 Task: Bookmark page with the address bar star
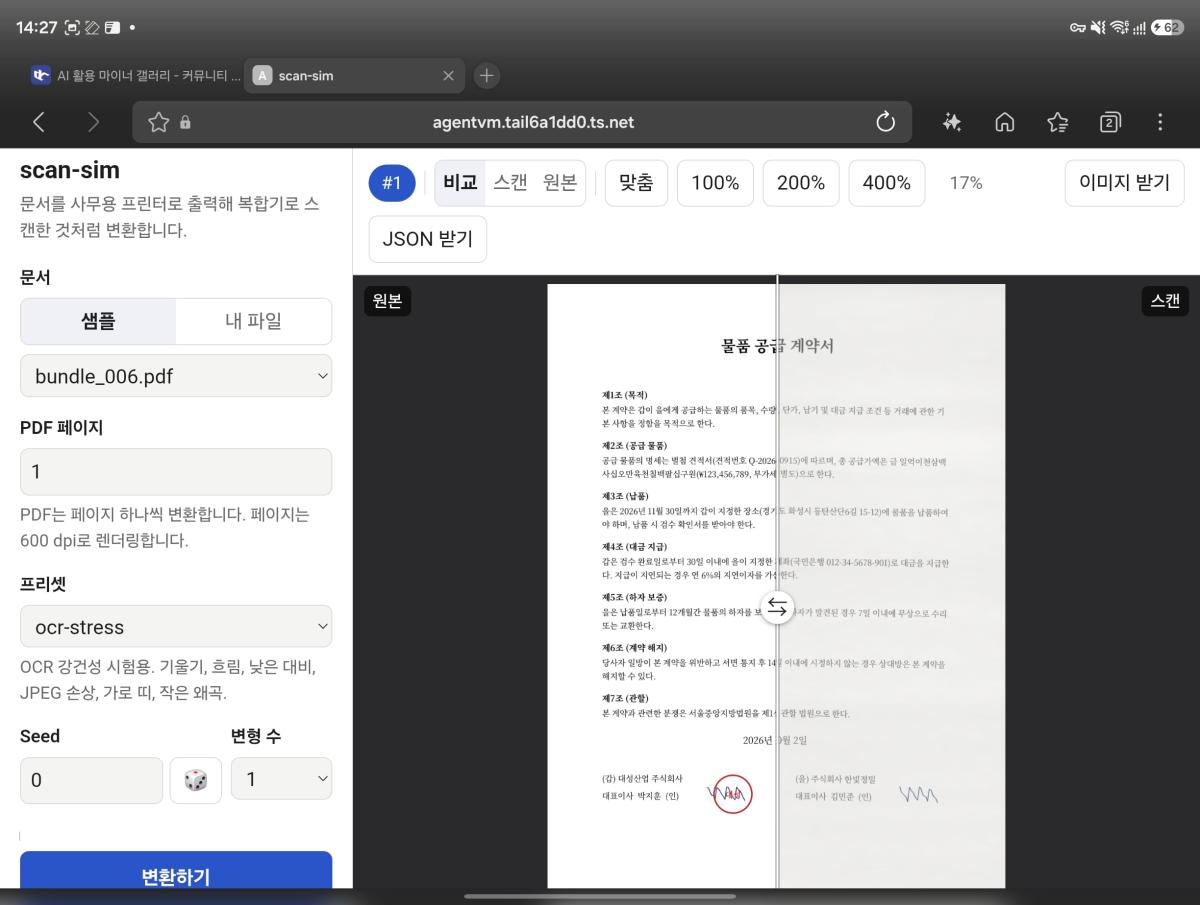(x=158, y=122)
